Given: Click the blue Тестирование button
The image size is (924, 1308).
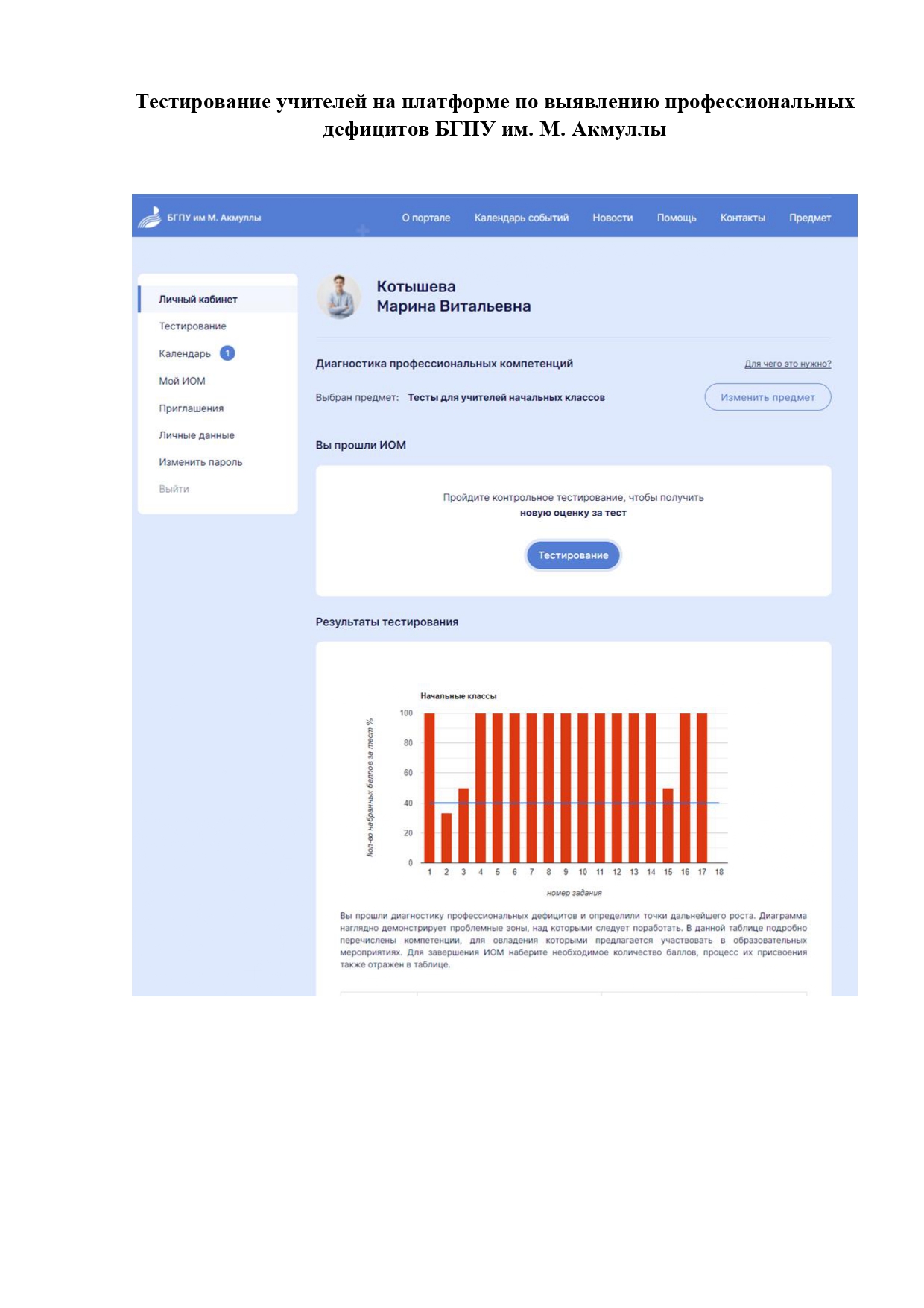Looking at the screenshot, I should (573, 555).
